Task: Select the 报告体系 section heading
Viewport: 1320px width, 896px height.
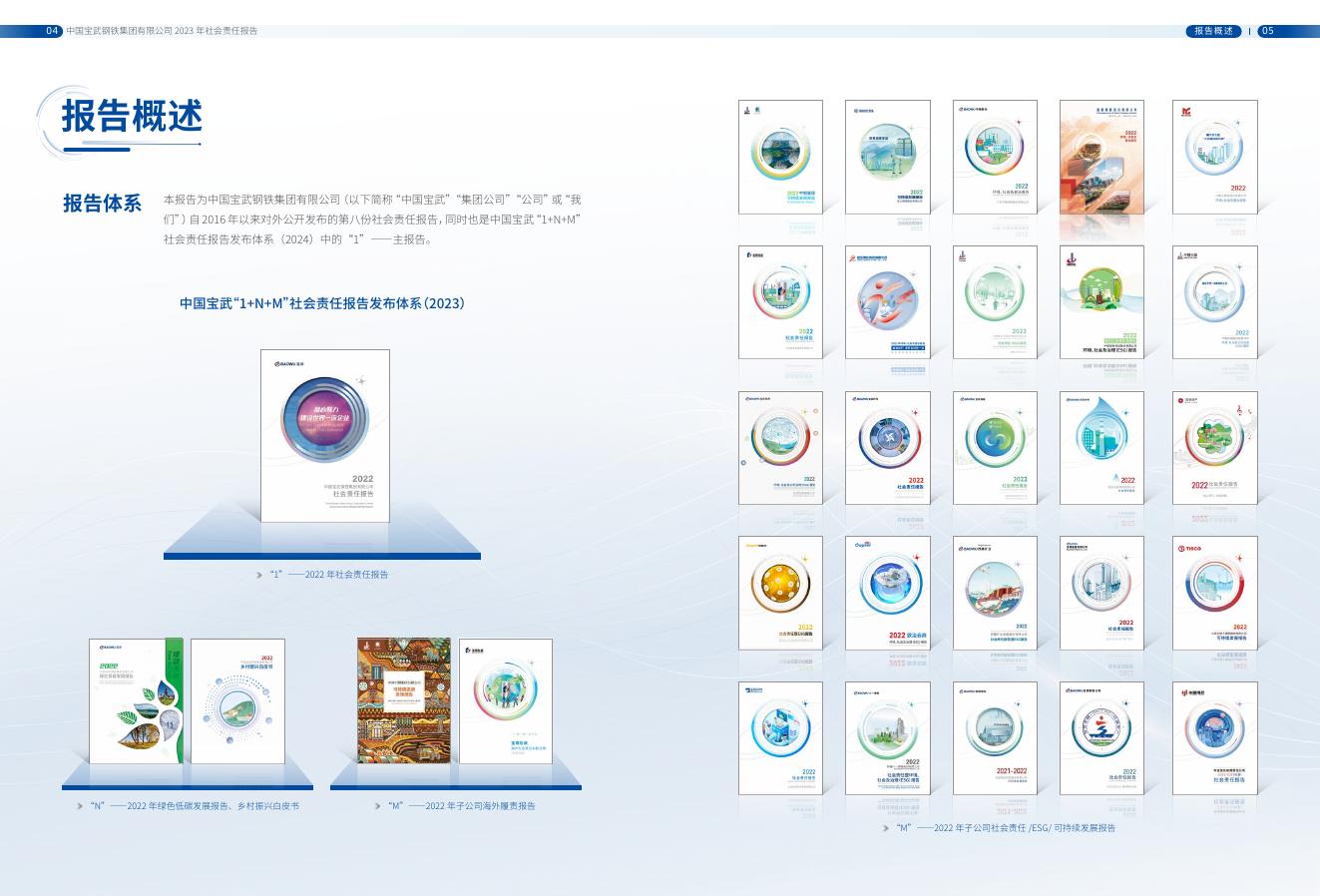Action: coord(102,203)
